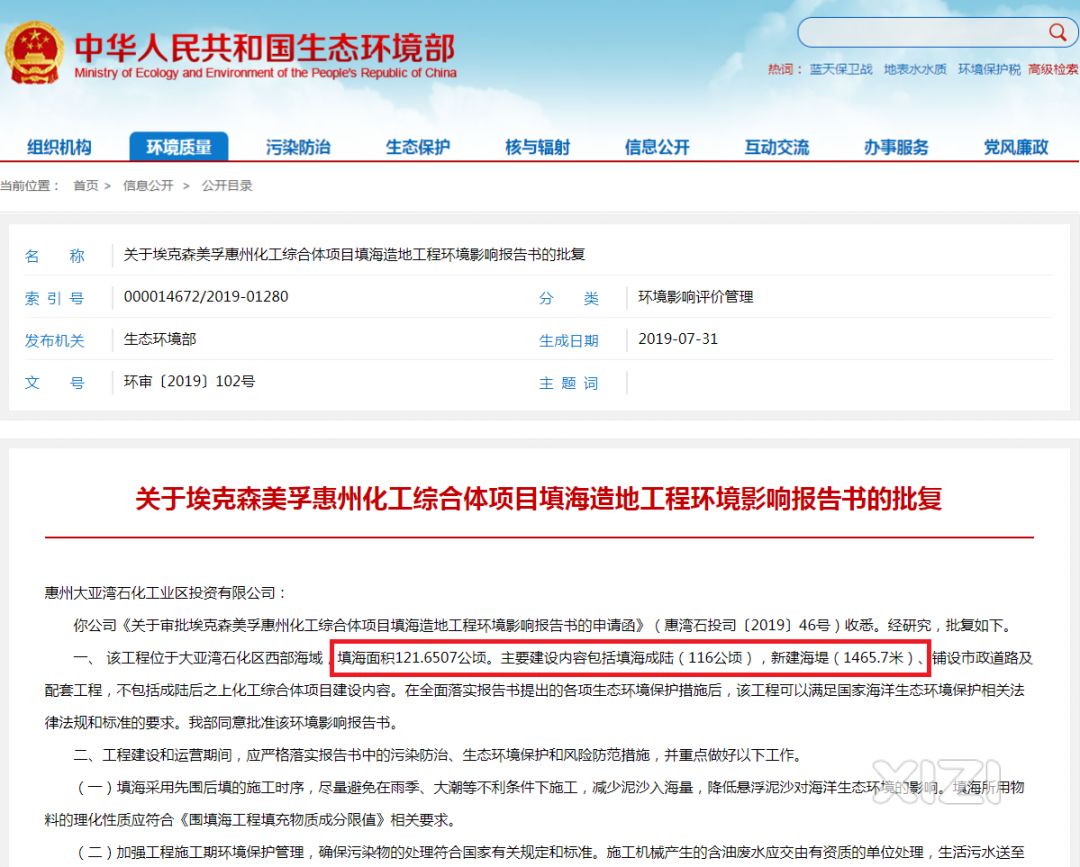Open the 高级检索 advanced search link
This screenshot has height=867, width=1080.
coord(1054,69)
